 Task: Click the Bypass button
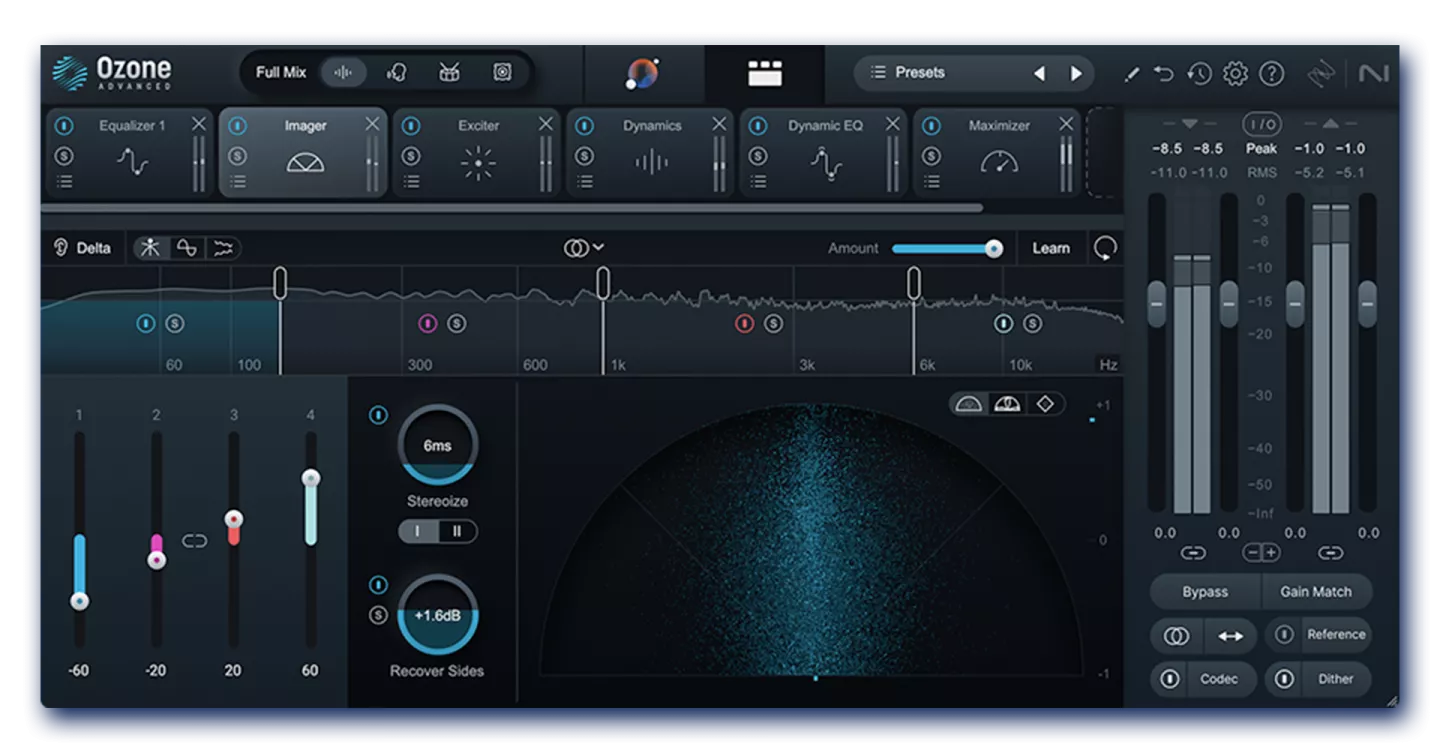coord(1205,592)
